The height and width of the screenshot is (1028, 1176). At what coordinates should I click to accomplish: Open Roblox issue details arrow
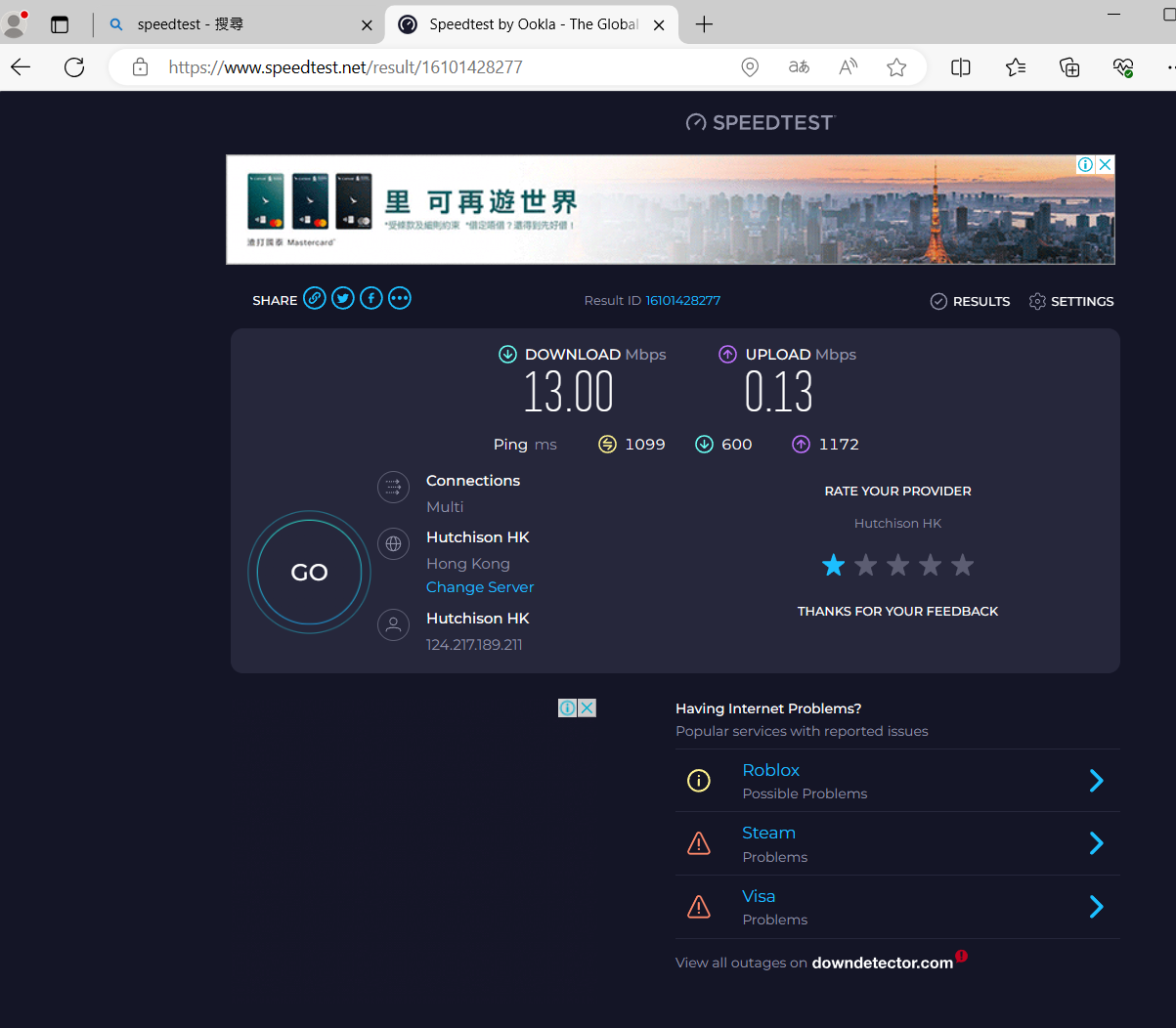click(1096, 780)
